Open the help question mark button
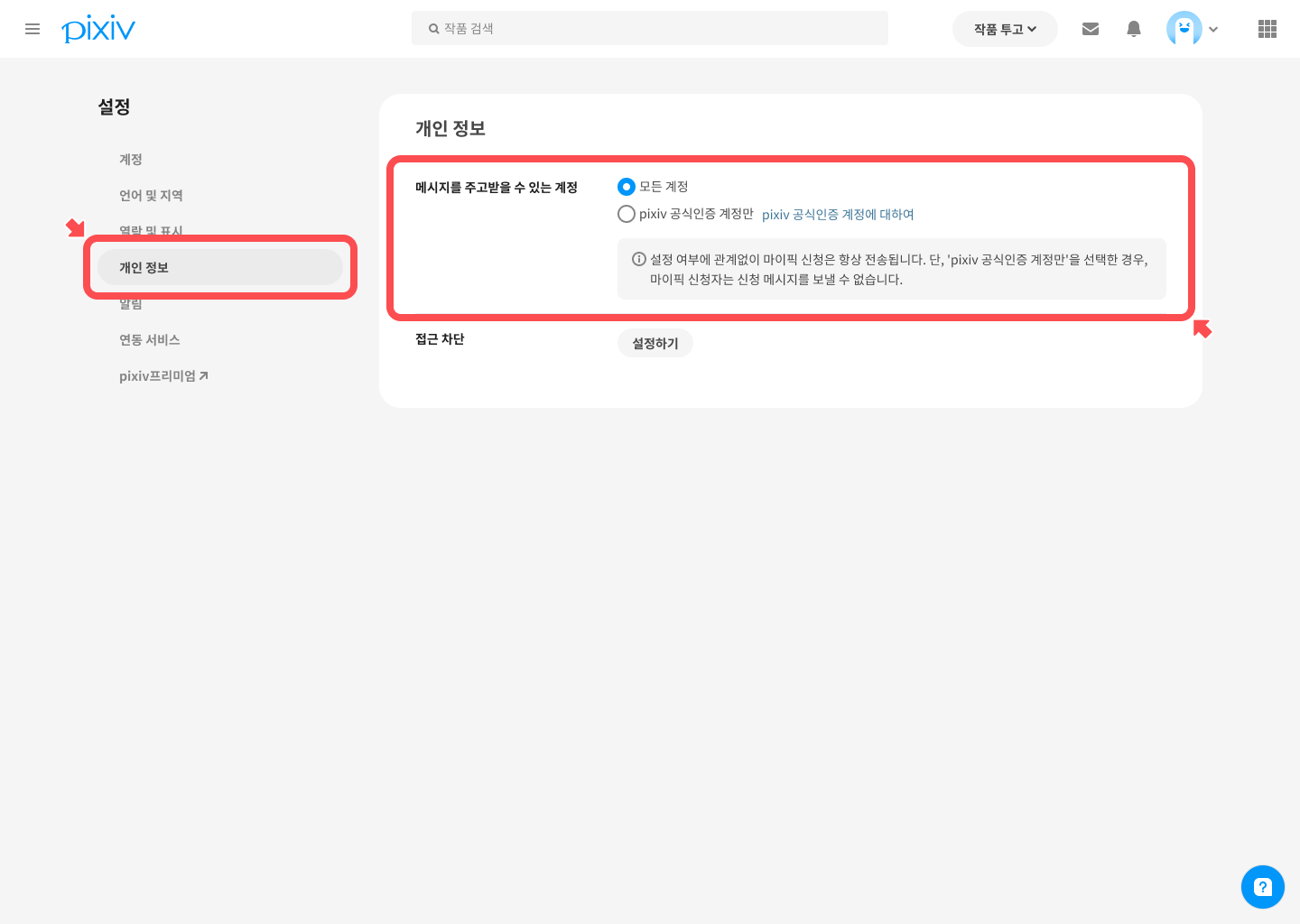 point(1263,887)
